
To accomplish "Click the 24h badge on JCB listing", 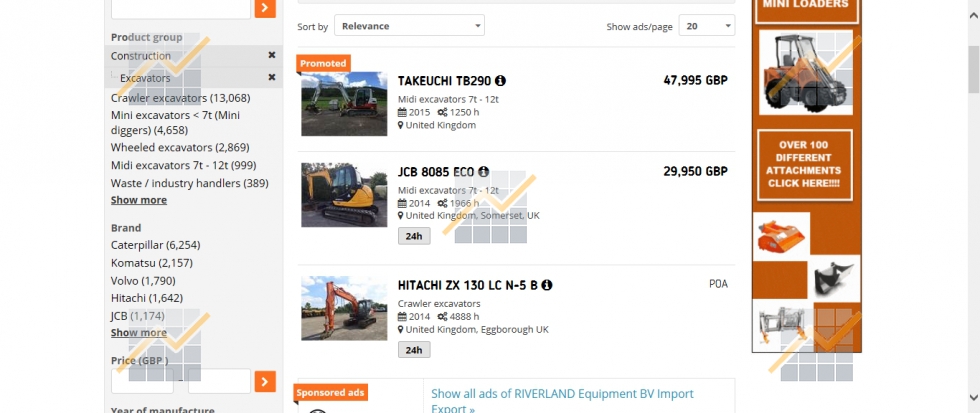I will pos(414,236).
